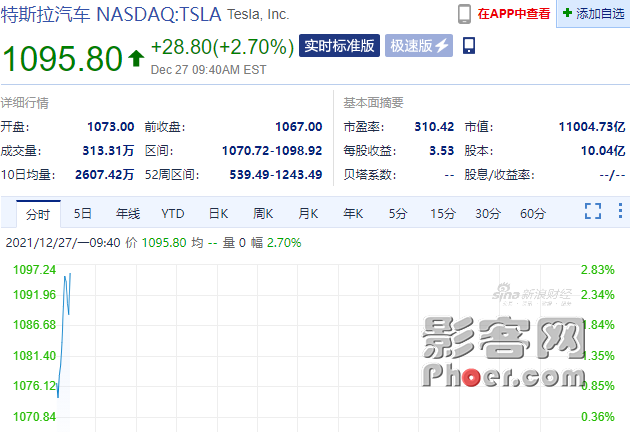Click the 10日均量 value 2607.42万
The image size is (630, 432).
[x=104, y=175]
